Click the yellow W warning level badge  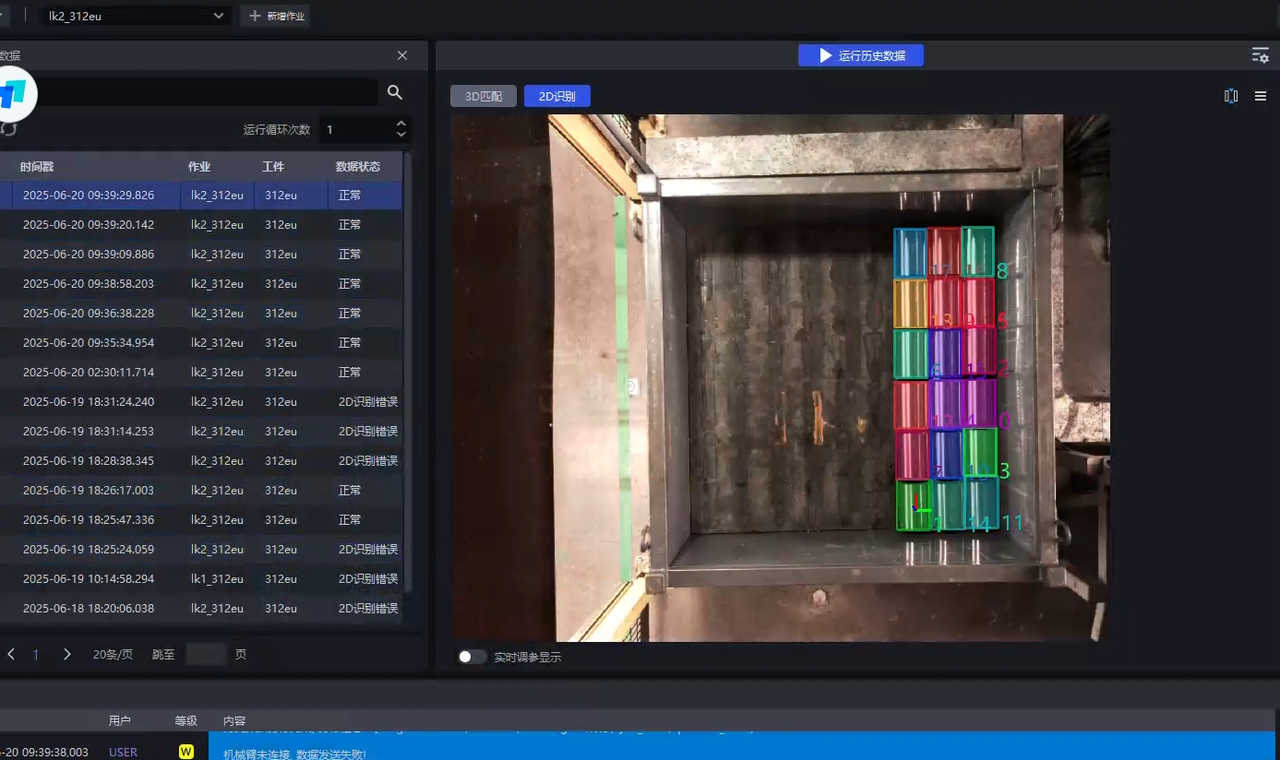[x=186, y=751]
